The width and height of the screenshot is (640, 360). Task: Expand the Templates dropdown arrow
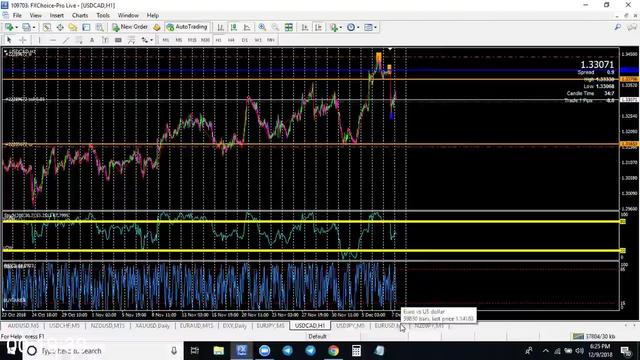click(x=376, y=27)
